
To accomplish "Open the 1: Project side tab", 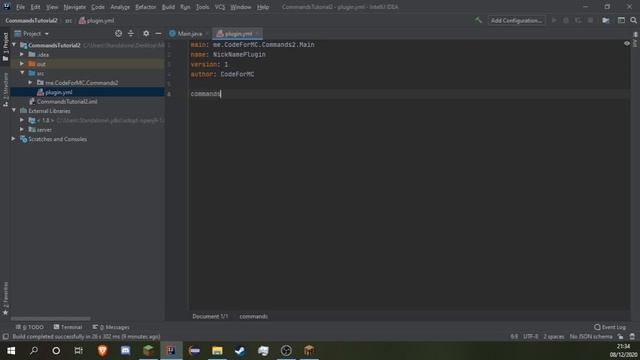I will click(5, 47).
